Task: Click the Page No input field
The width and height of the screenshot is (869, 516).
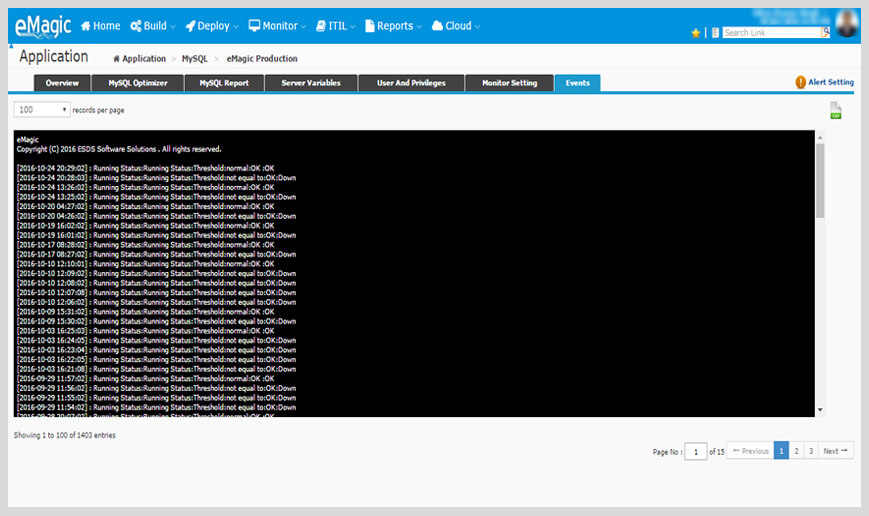Action: (x=696, y=452)
